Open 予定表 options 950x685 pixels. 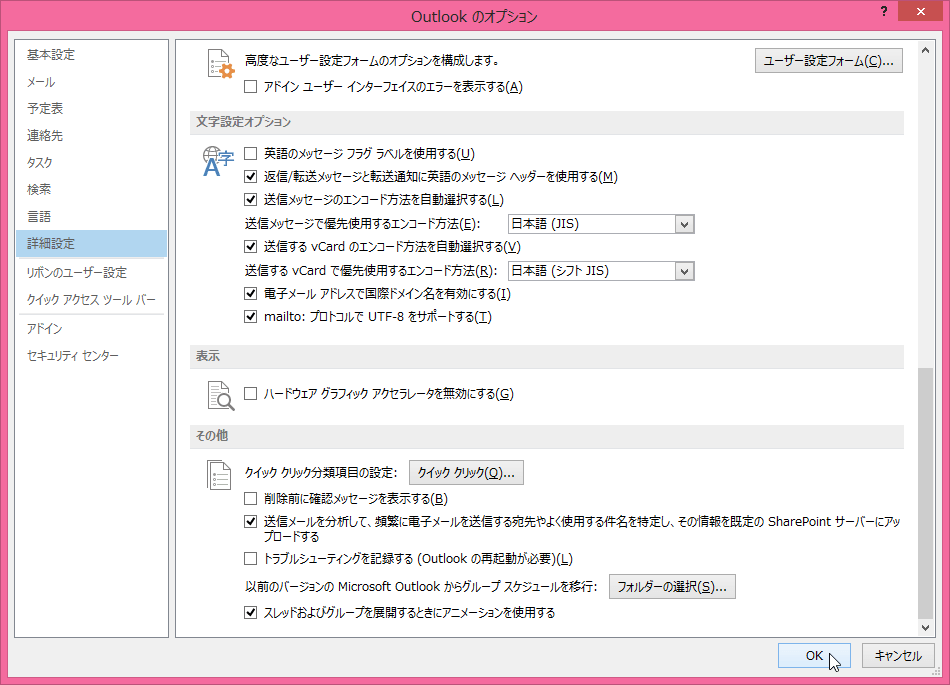click(91, 108)
